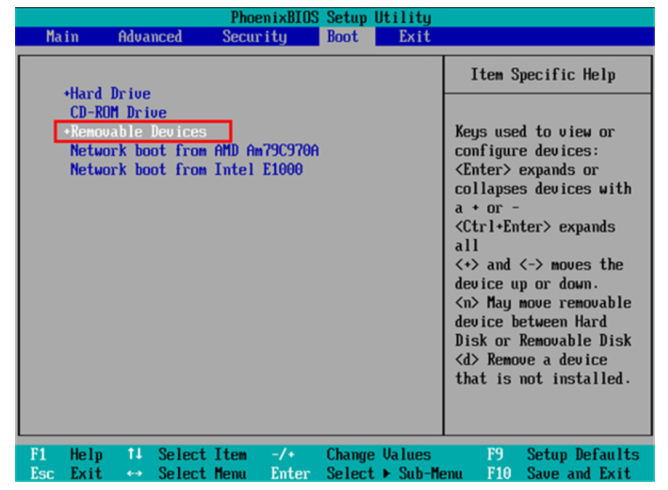The width and height of the screenshot is (668, 490).
Task: Switch to the Main tab
Action: [62, 37]
